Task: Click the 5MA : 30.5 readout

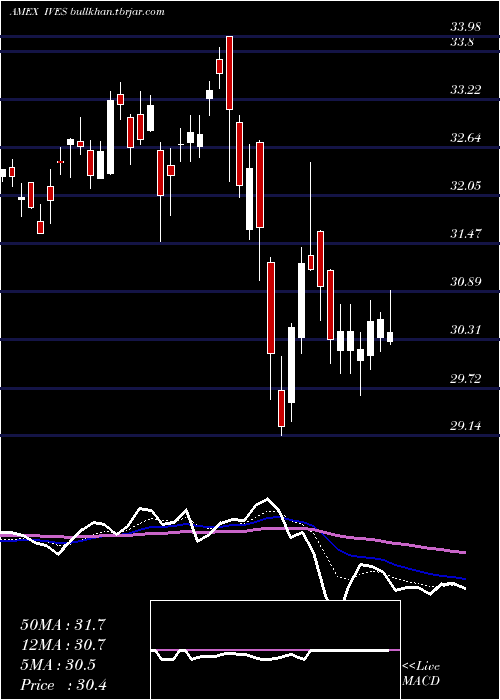Action: click(x=58, y=665)
